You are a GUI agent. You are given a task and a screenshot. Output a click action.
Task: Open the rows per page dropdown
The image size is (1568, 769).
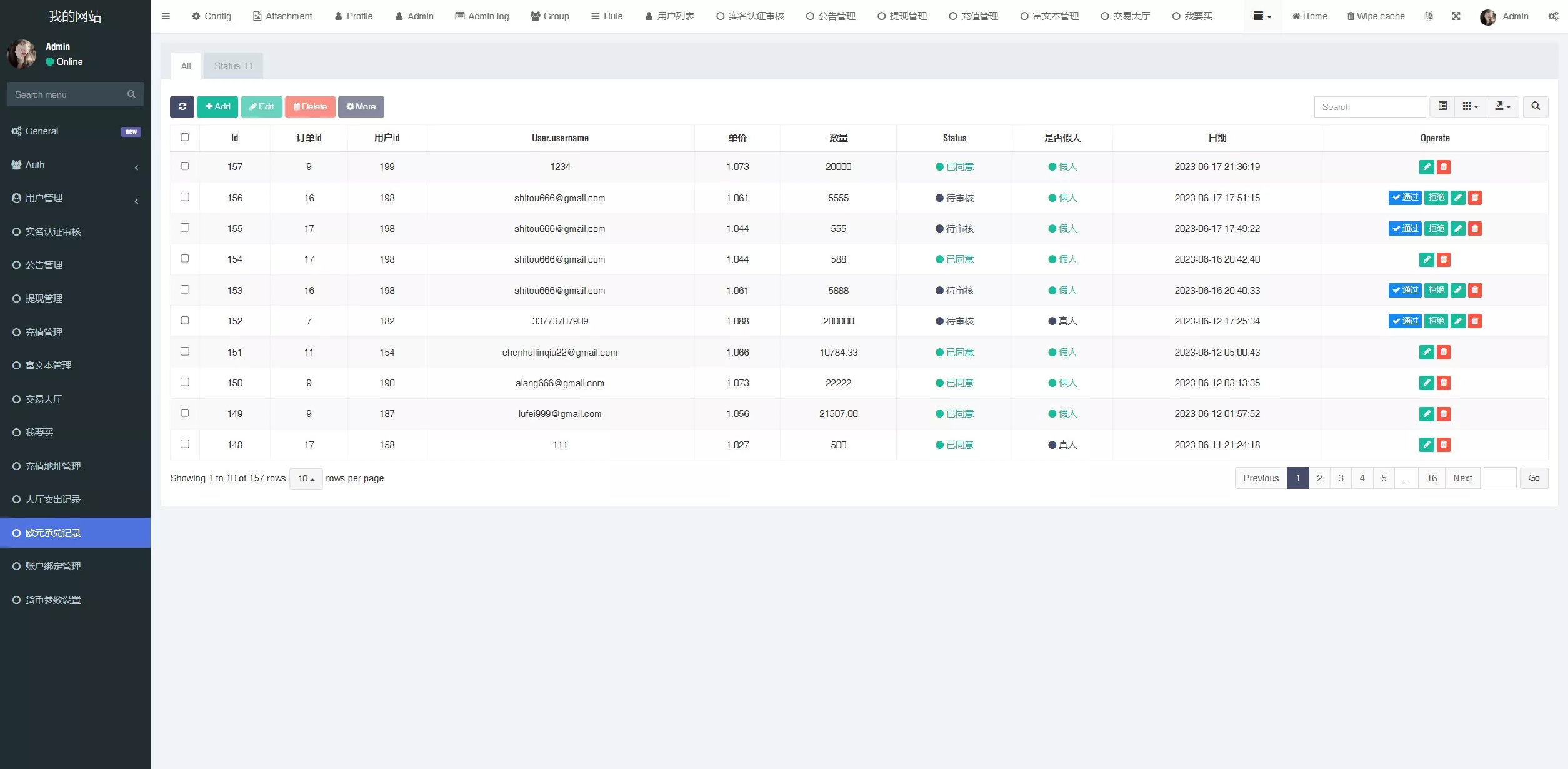[306, 479]
